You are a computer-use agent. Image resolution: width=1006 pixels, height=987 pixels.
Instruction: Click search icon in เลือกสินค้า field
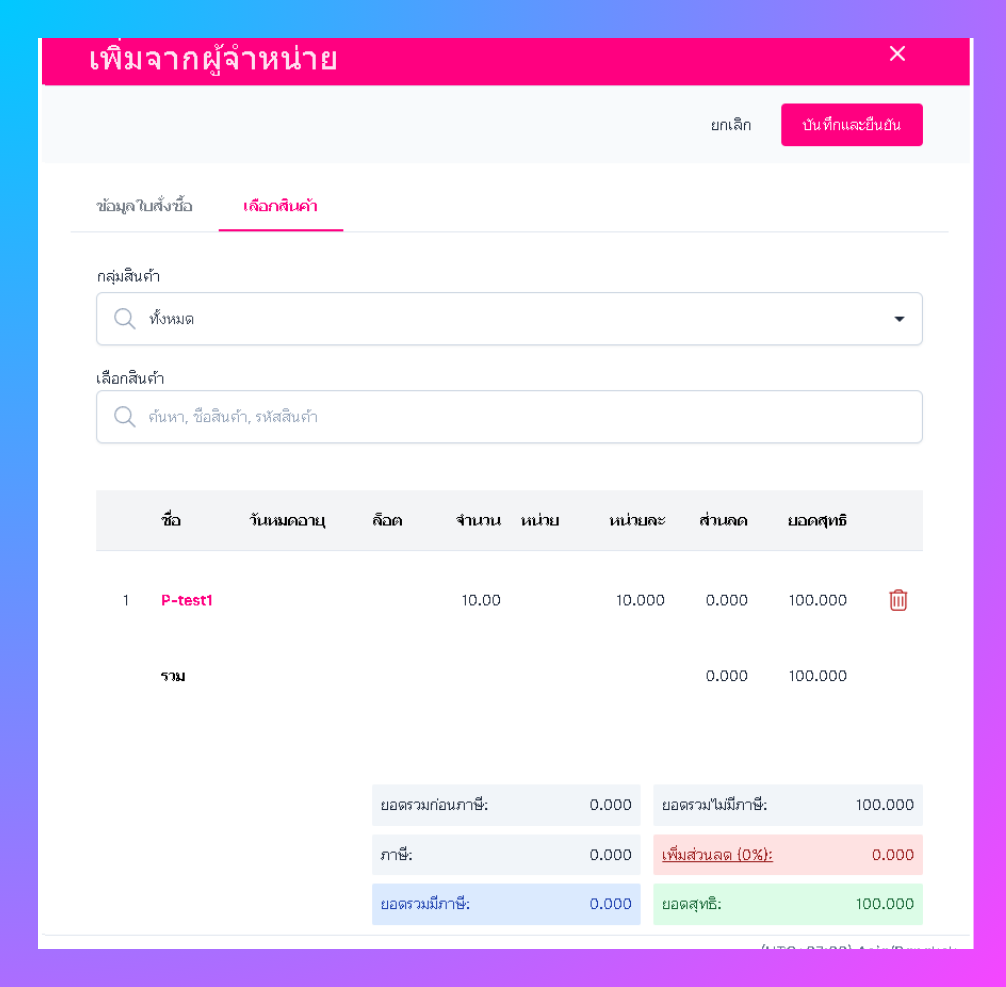tap(124, 416)
